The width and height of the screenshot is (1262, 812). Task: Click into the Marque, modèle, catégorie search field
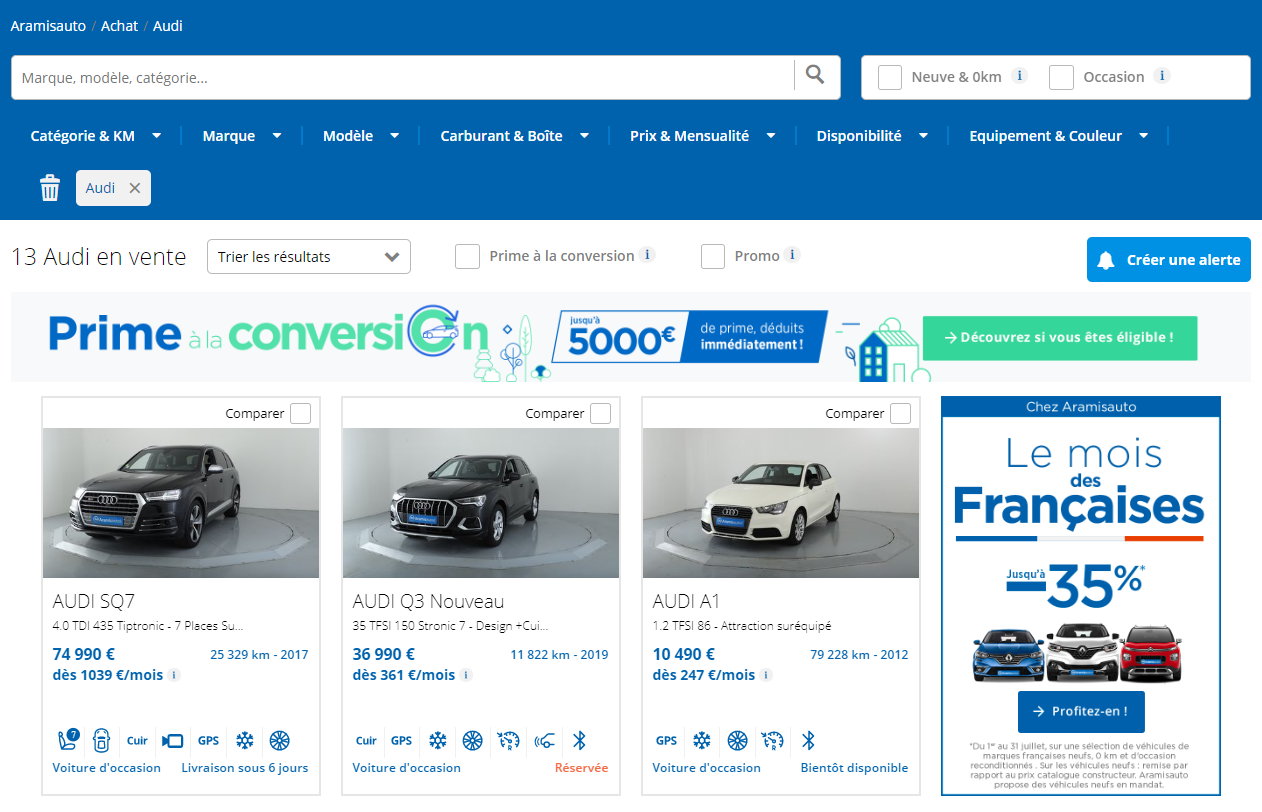coord(400,78)
